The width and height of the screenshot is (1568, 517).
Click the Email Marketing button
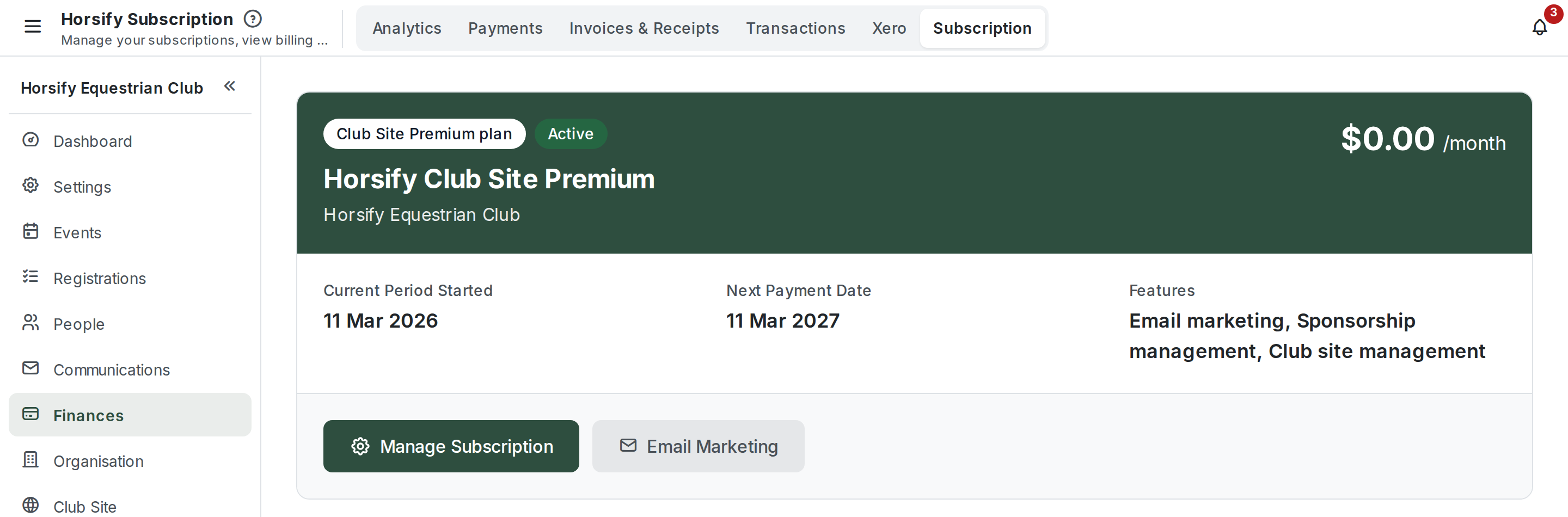[698, 446]
